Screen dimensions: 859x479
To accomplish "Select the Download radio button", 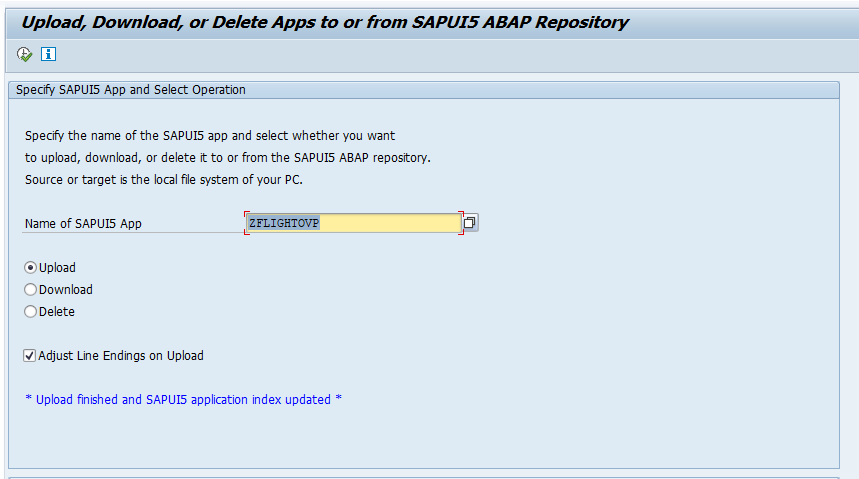I will pyautogui.click(x=30, y=289).
